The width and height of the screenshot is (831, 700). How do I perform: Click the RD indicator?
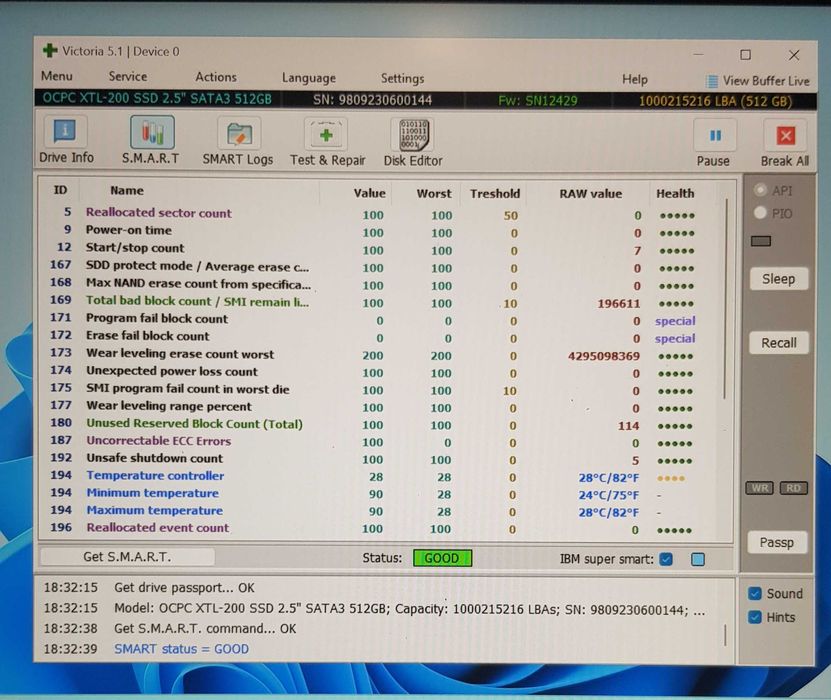[x=793, y=488]
